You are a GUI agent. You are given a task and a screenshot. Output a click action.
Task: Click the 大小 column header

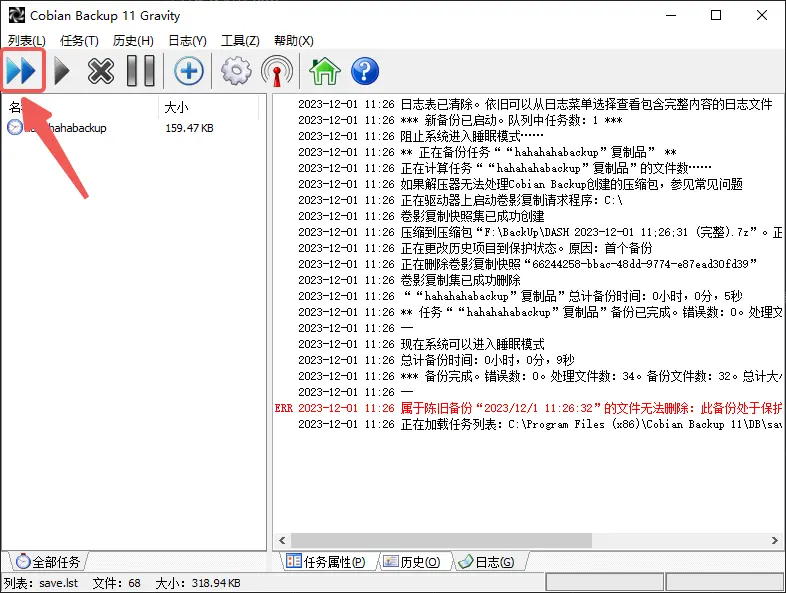tap(209, 107)
